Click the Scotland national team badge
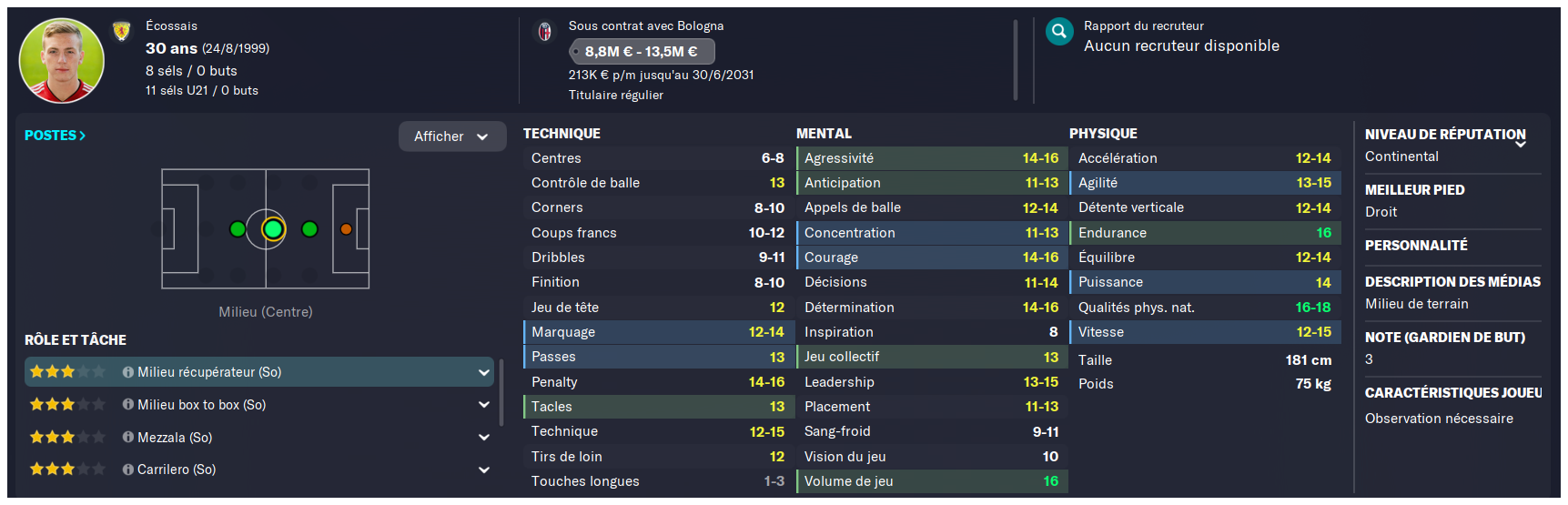 point(121,32)
